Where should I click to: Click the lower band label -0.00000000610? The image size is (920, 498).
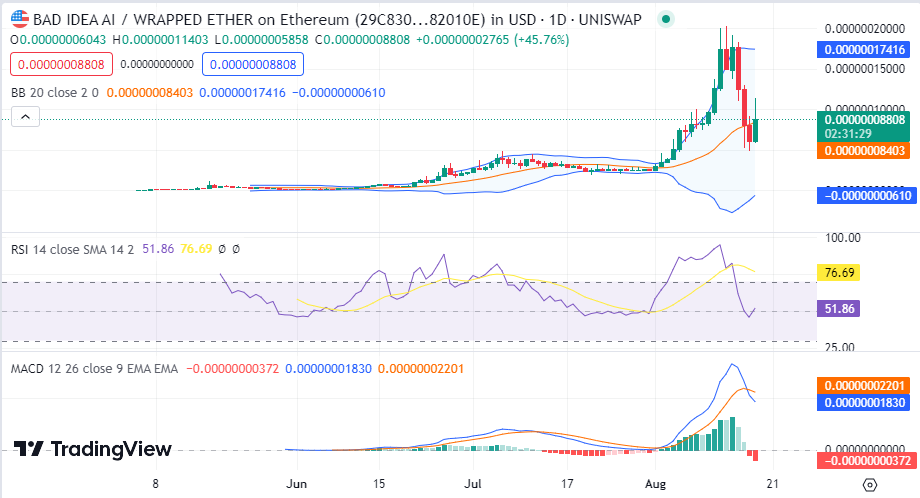click(x=867, y=195)
